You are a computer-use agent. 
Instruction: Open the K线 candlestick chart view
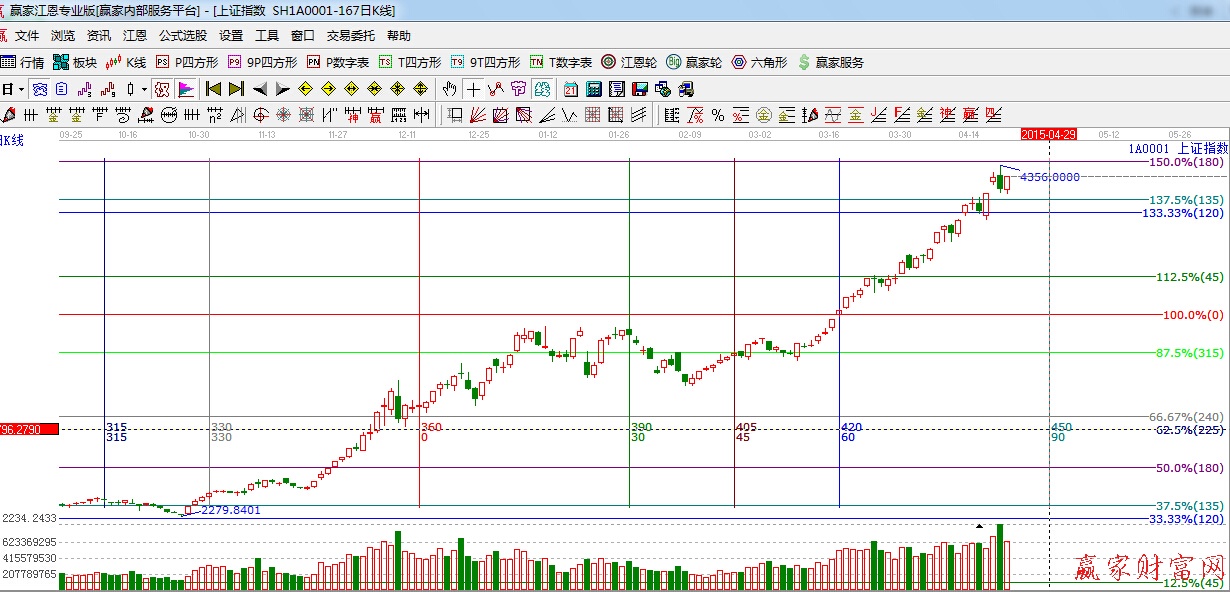[126, 62]
